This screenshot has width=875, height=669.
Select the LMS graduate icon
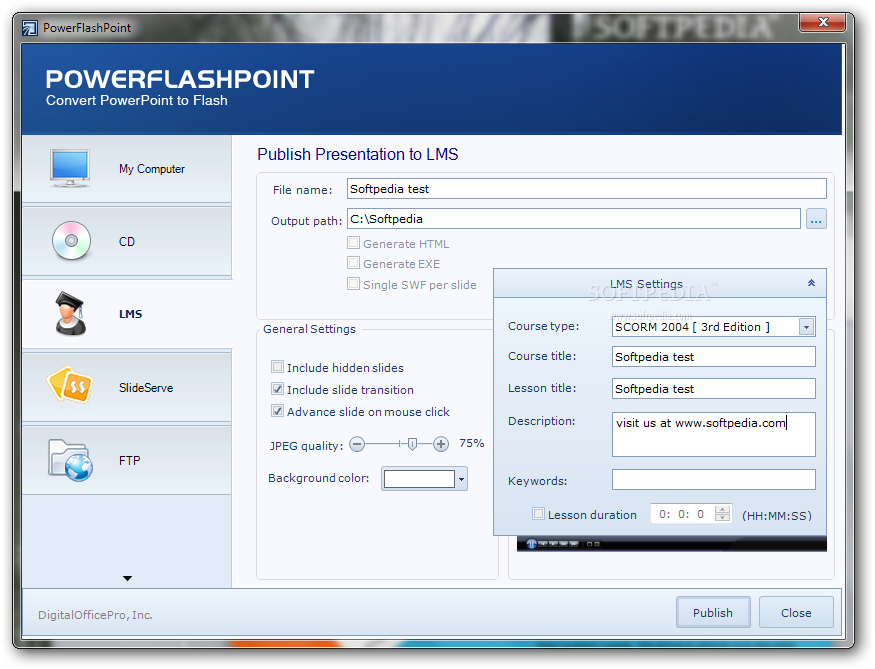(70, 314)
